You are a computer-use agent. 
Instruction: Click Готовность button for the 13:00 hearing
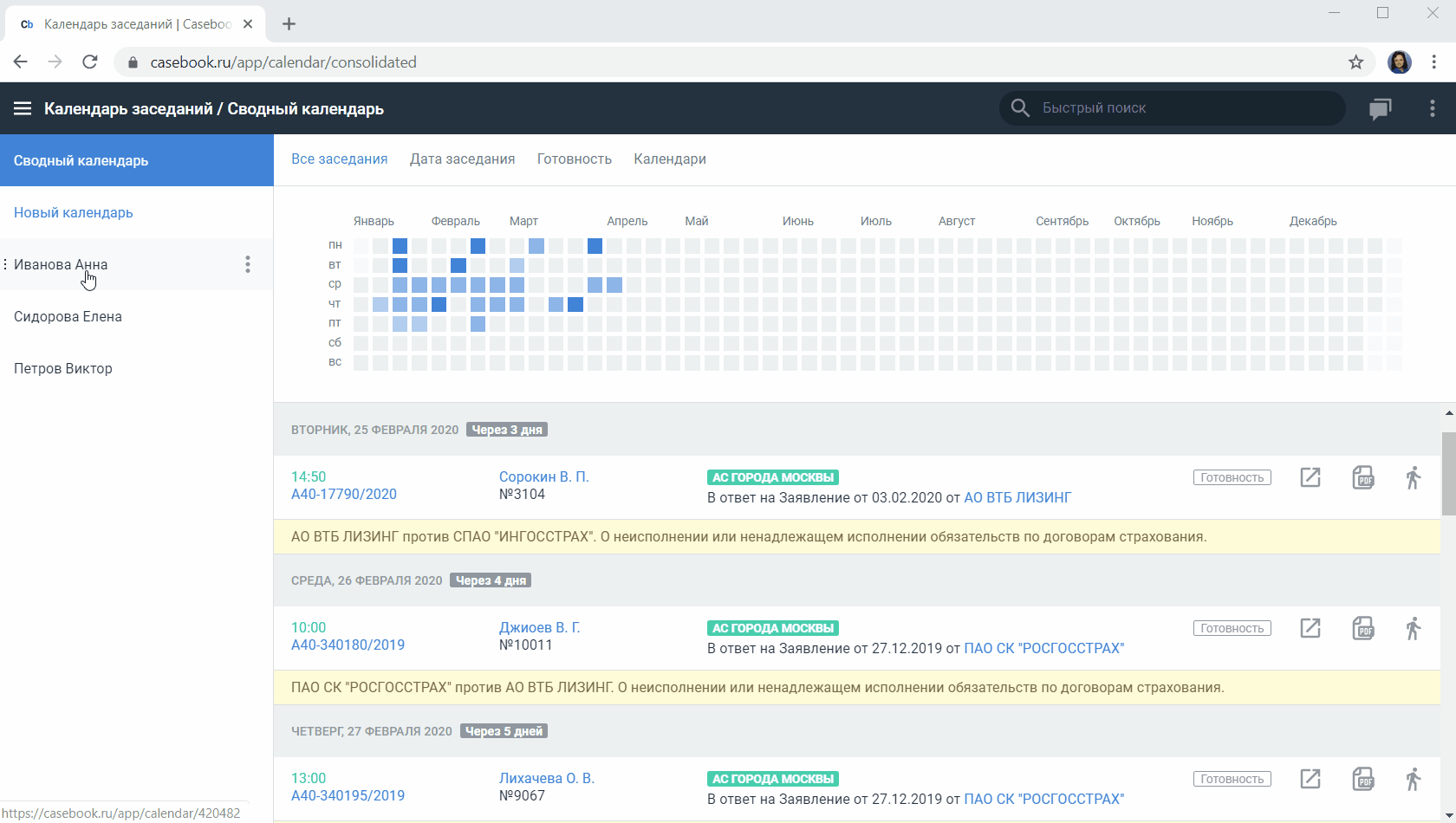click(1232, 779)
